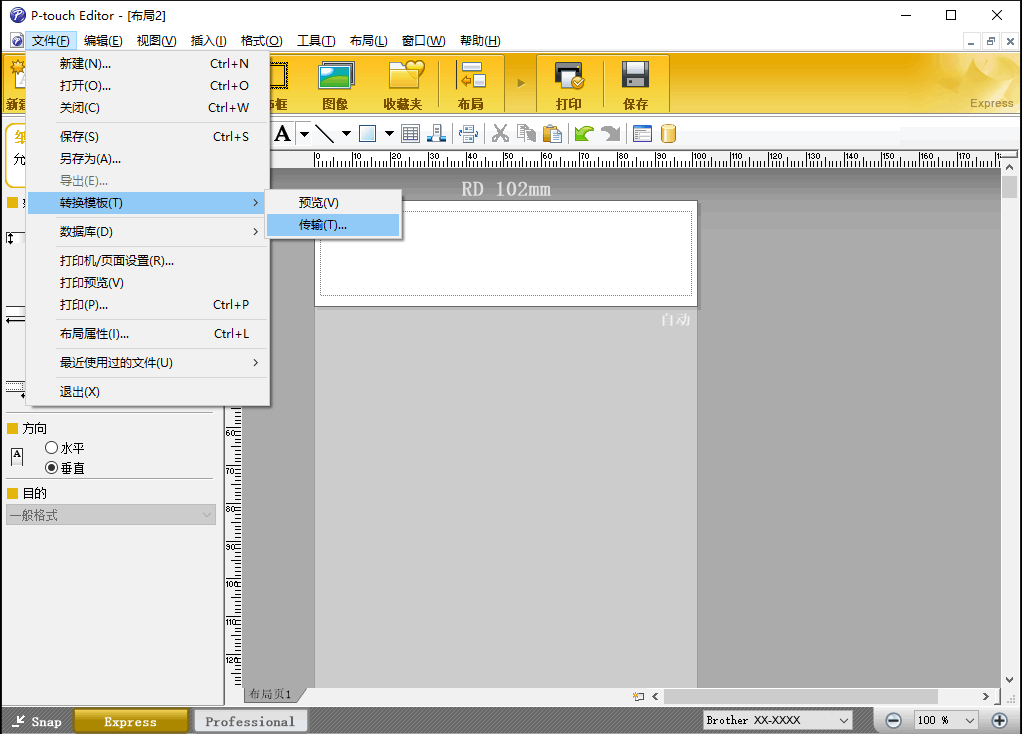Select the 布局页1 page tab
The height and width of the screenshot is (734, 1022).
click(x=270, y=694)
